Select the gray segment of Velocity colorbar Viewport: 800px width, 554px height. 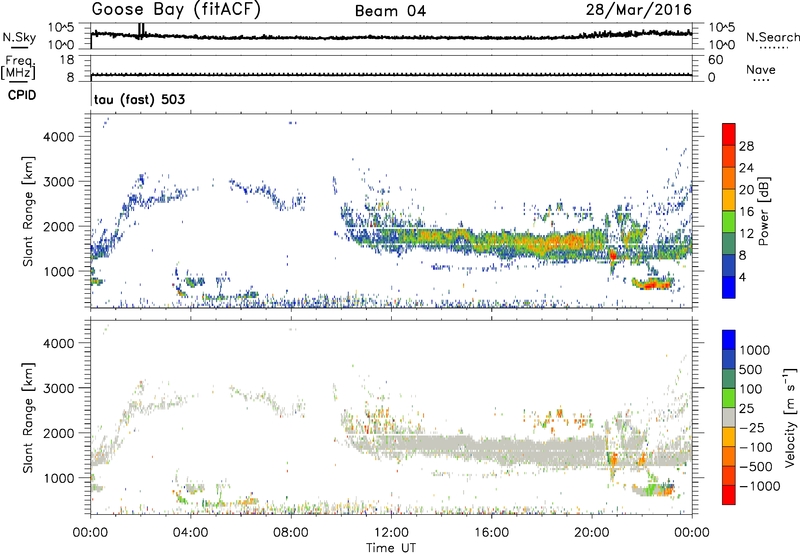point(729,417)
